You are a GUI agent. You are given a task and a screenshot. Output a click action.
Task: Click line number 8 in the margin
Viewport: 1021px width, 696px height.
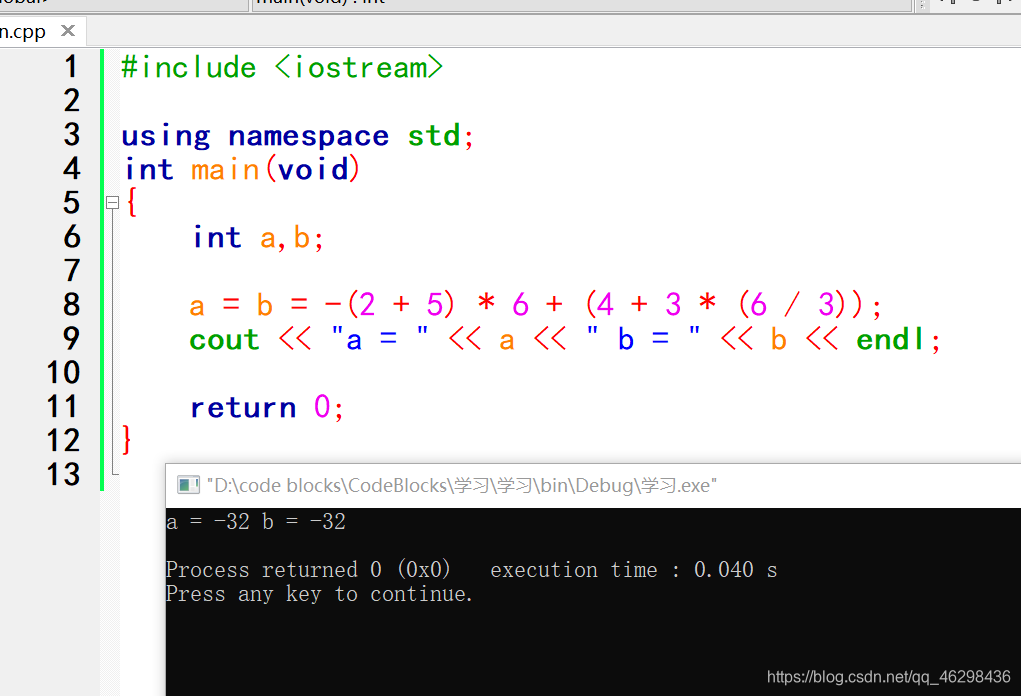point(72,304)
